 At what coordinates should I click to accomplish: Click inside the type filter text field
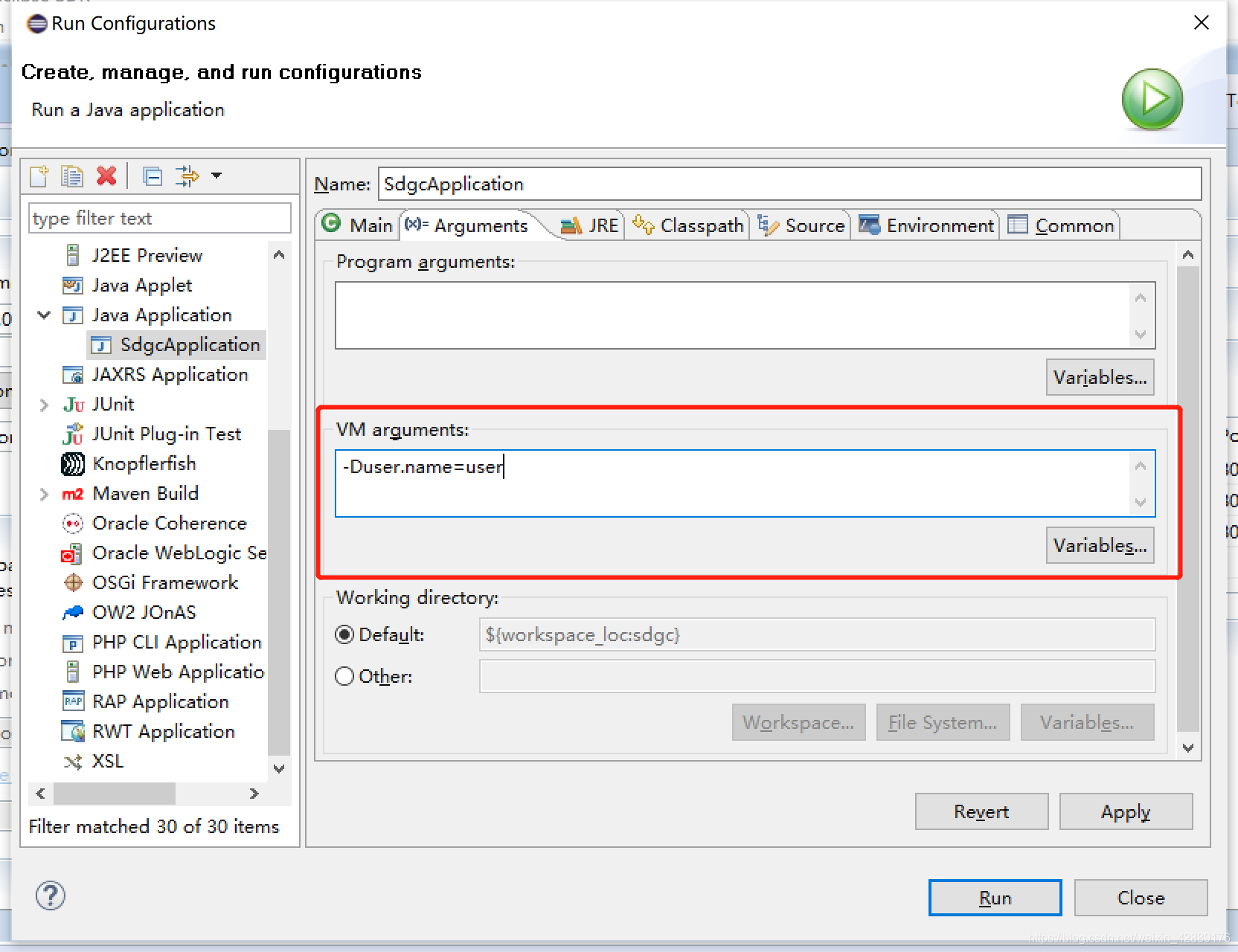pos(158,218)
